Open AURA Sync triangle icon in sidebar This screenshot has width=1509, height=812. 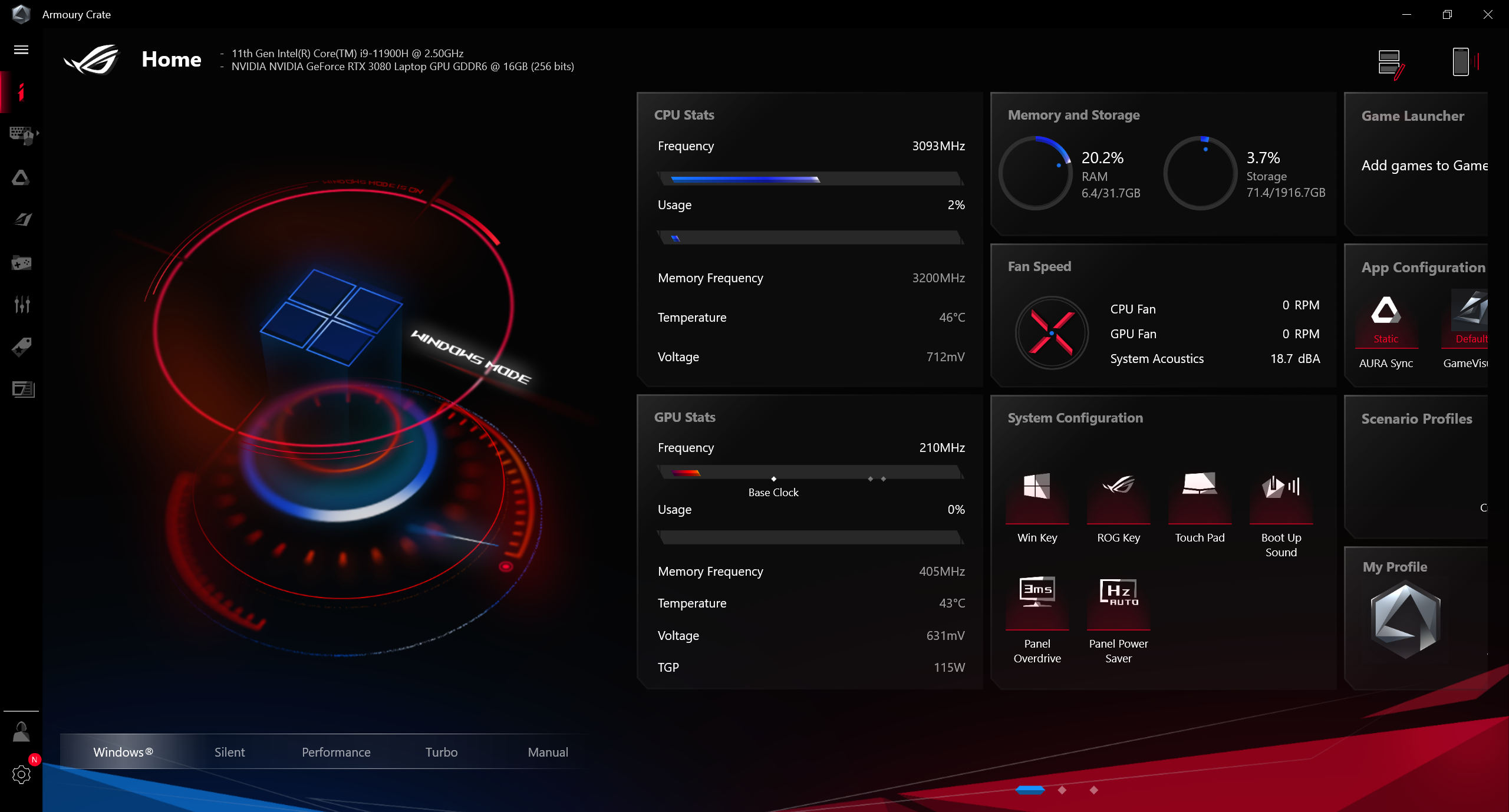pyautogui.click(x=21, y=177)
